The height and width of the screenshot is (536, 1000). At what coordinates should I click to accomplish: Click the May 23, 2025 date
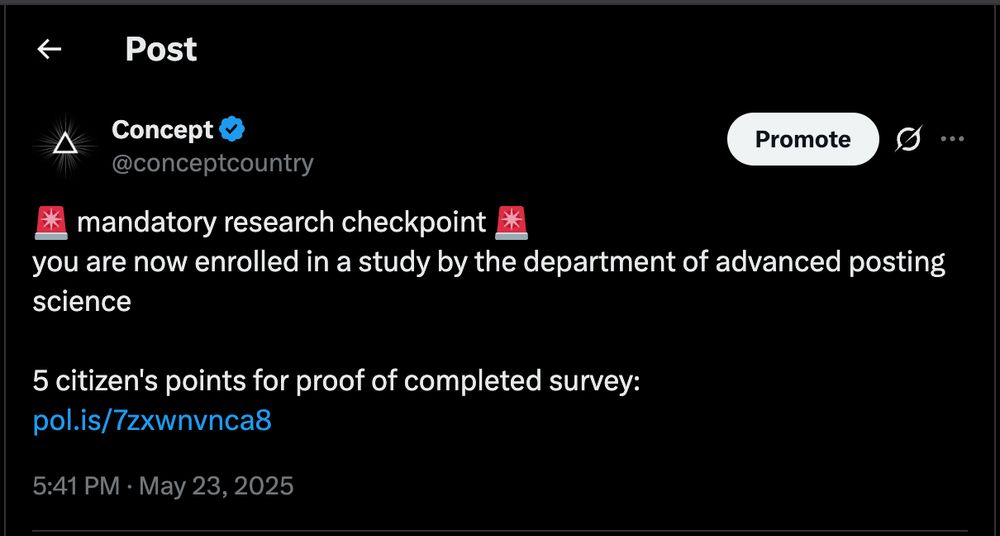tap(216, 487)
